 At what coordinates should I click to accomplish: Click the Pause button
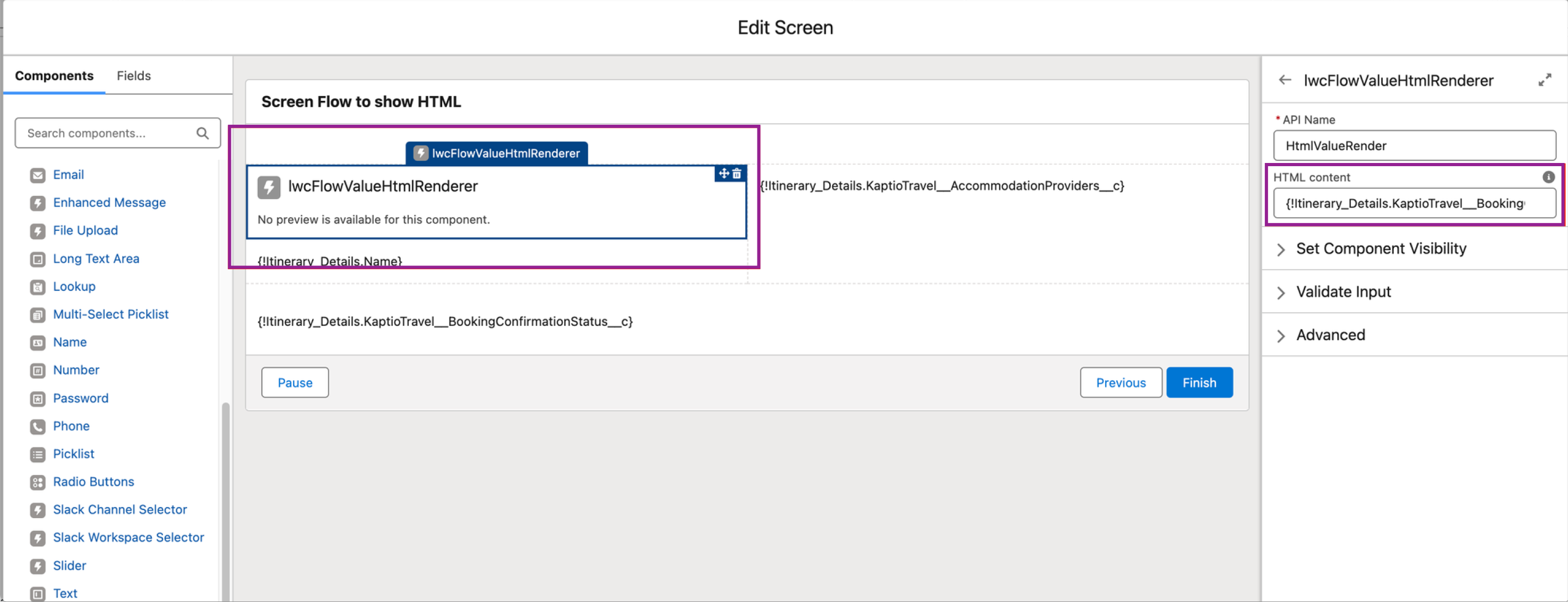click(295, 383)
